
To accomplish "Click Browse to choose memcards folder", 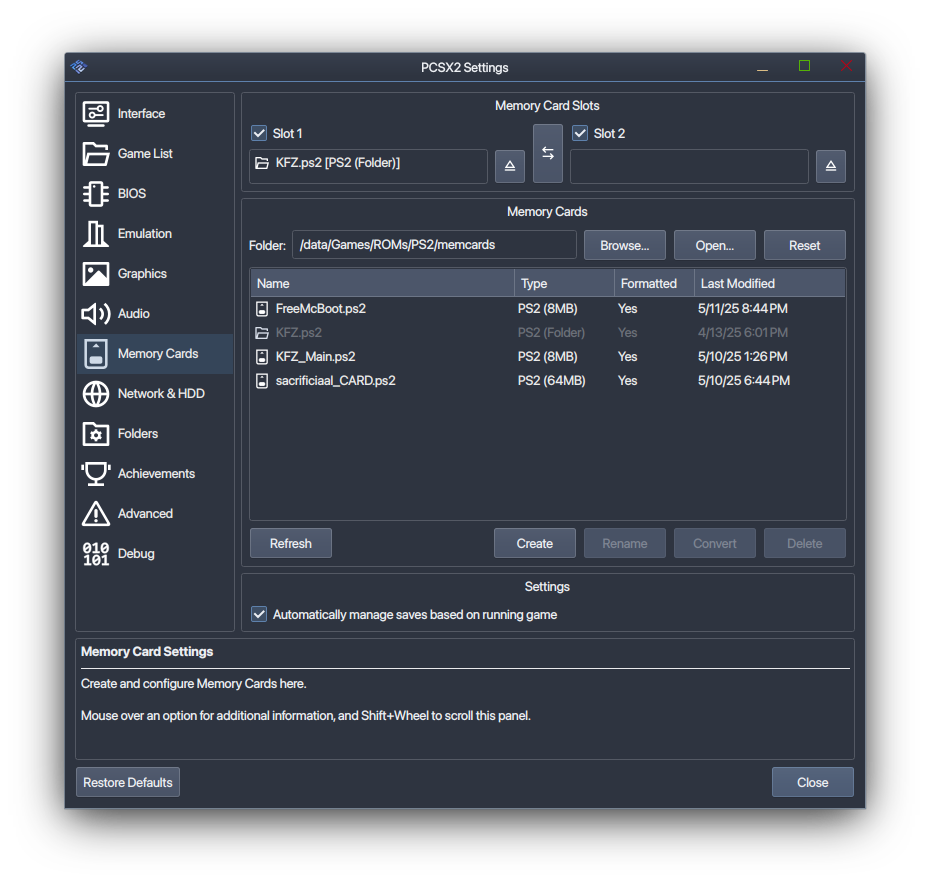I will pos(624,245).
